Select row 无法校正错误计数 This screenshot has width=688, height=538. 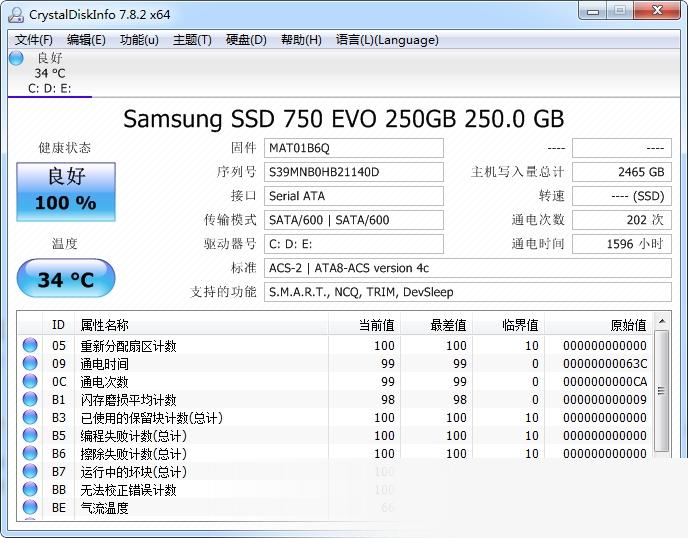coord(335,489)
